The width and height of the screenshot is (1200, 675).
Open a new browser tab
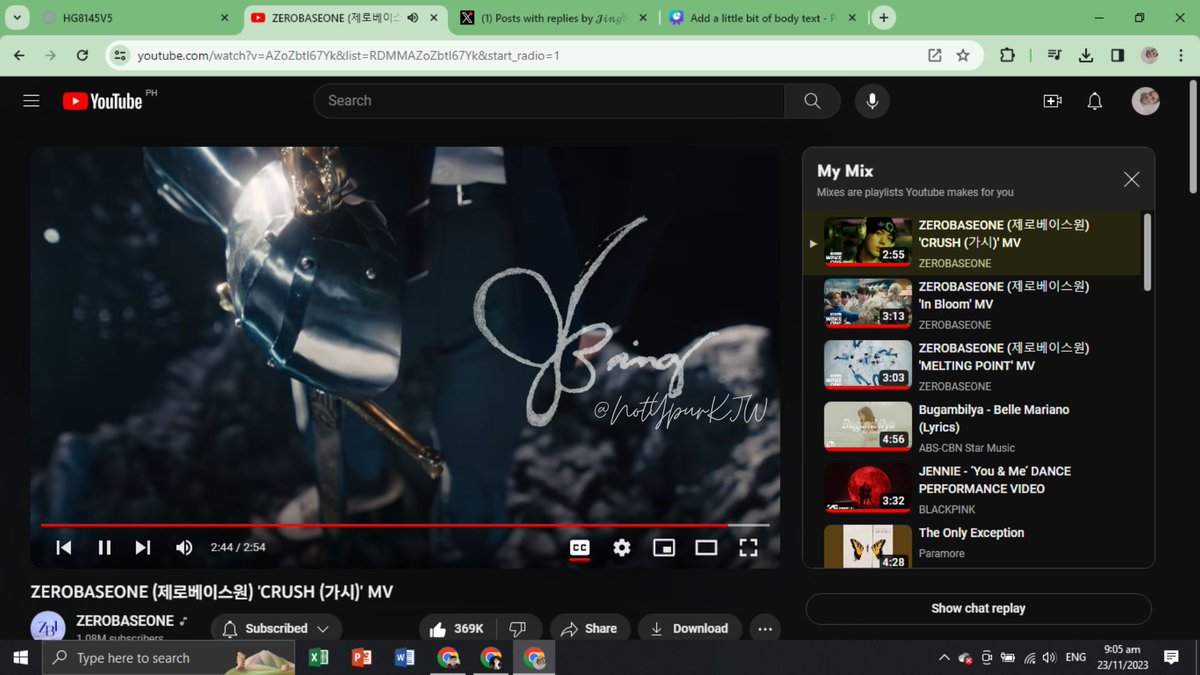click(x=884, y=18)
